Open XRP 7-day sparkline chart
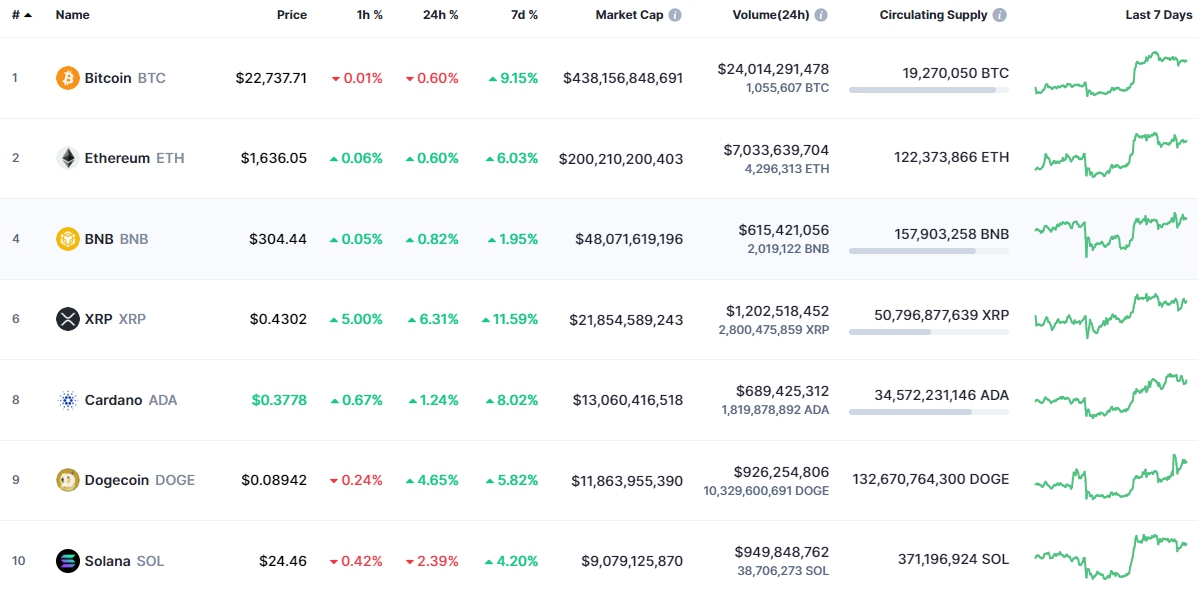Screen dimensions: 1198x597 pos(1111,315)
